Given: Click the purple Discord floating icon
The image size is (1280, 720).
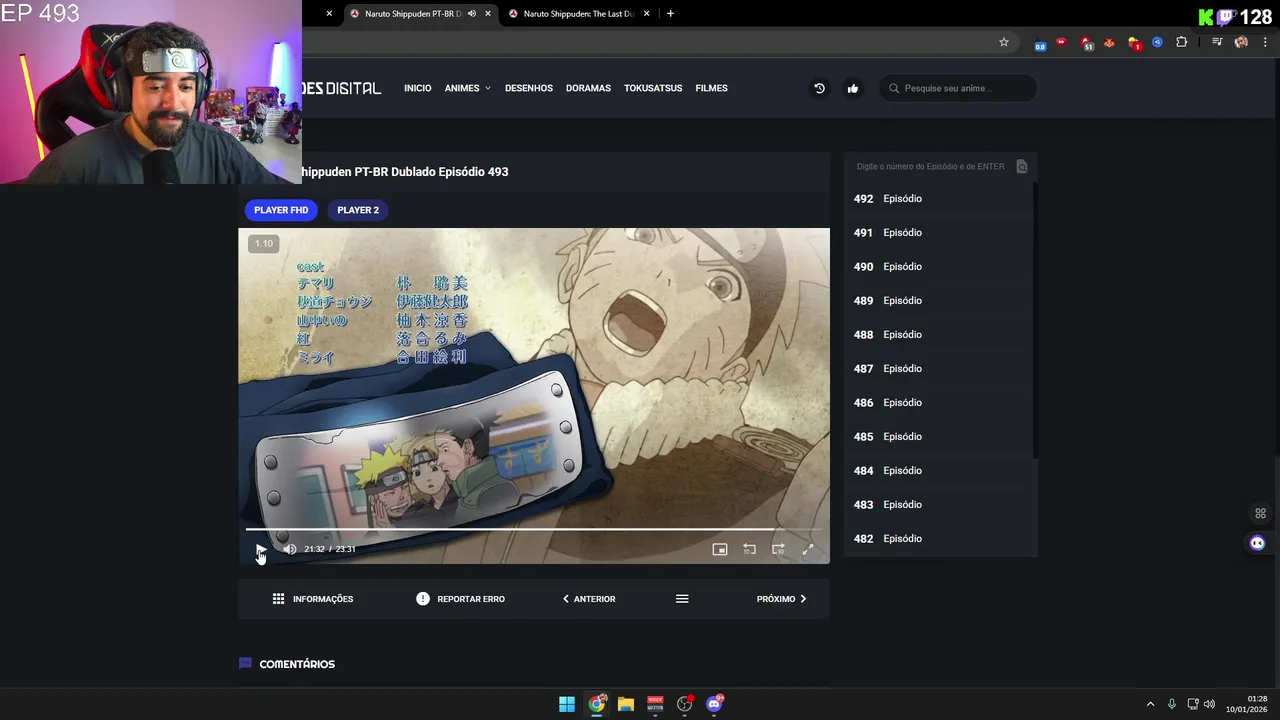Looking at the screenshot, I should (x=1258, y=543).
